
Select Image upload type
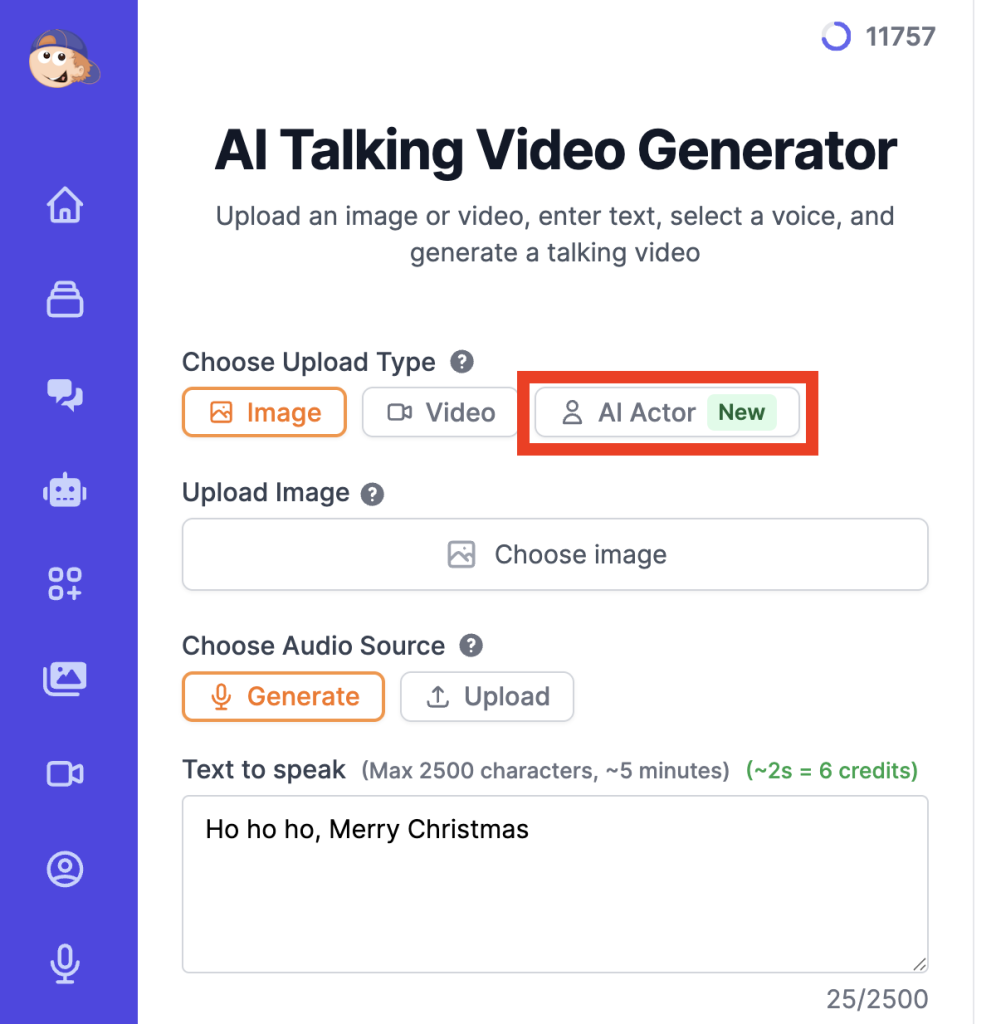264,413
